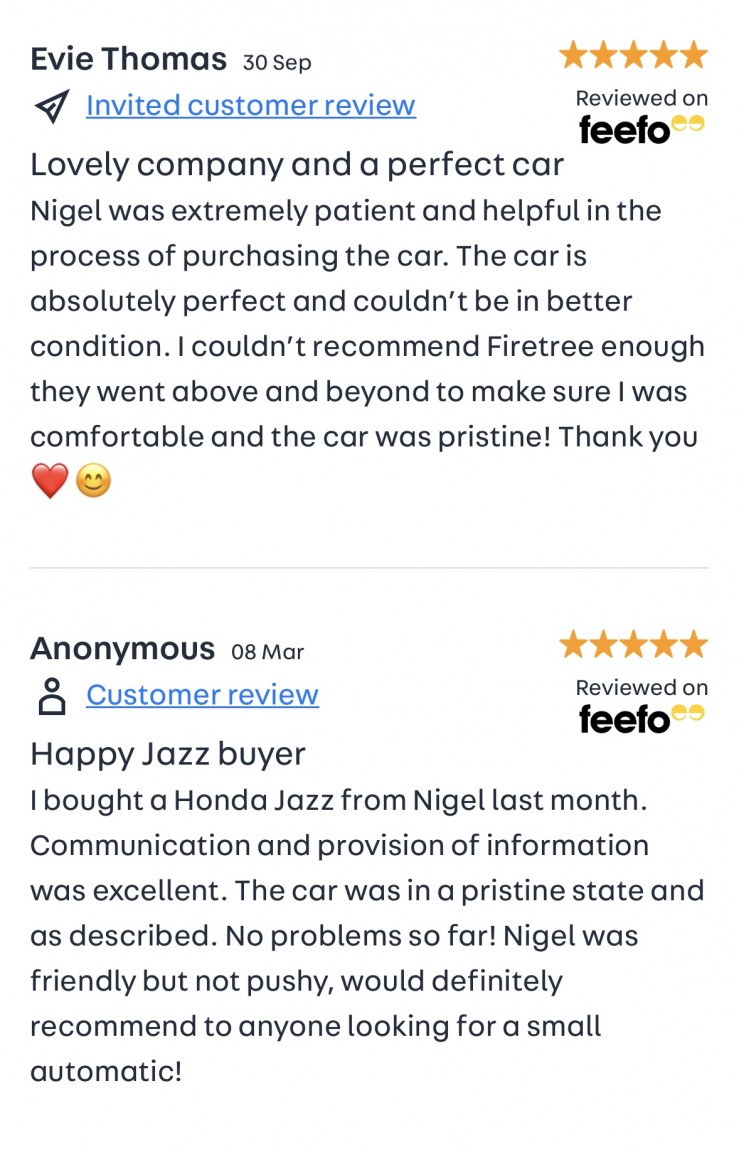Click the feefo logo on Anonymous's review
The width and height of the screenshot is (739, 1152).
tap(641, 717)
